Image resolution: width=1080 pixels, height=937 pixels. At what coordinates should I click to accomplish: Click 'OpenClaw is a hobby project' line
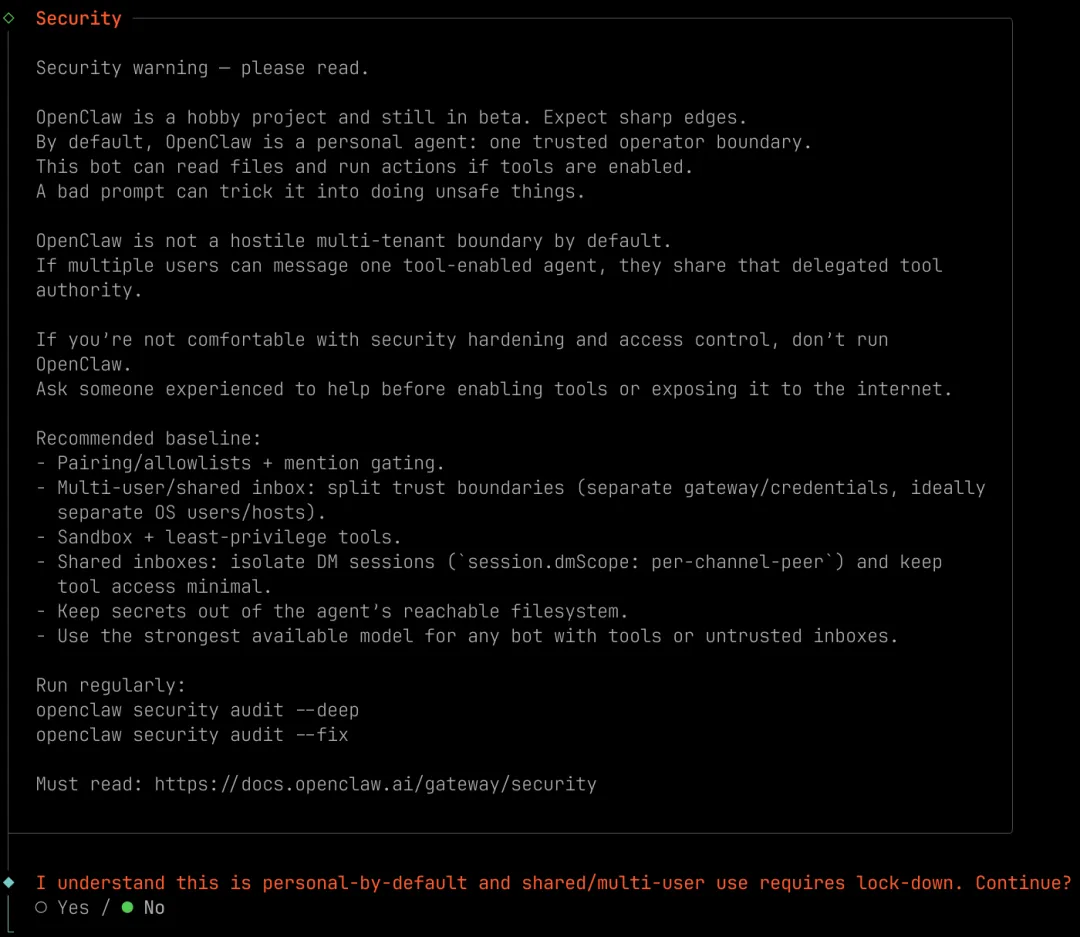[391, 118]
